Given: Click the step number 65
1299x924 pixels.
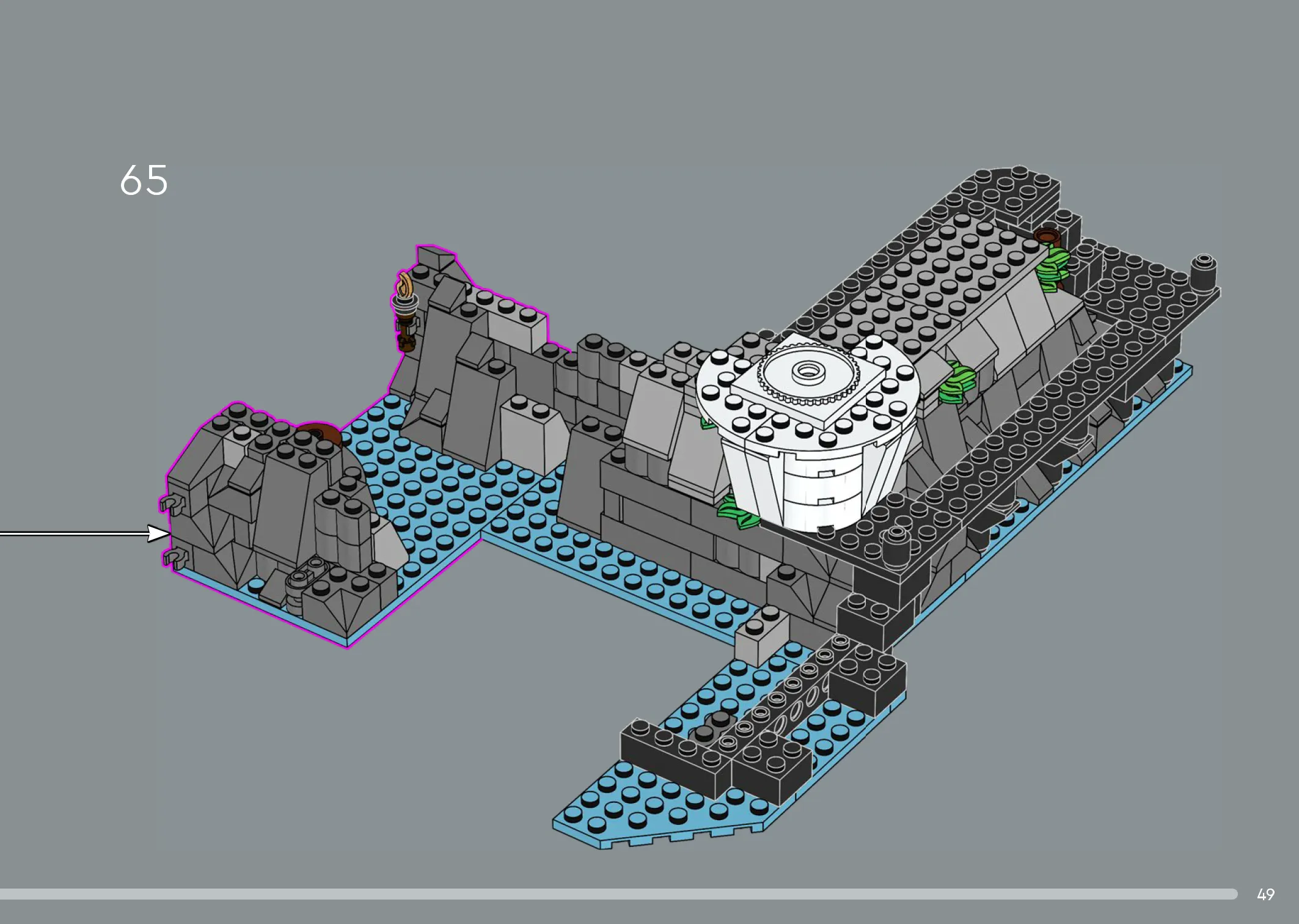Looking at the screenshot, I should [144, 180].
